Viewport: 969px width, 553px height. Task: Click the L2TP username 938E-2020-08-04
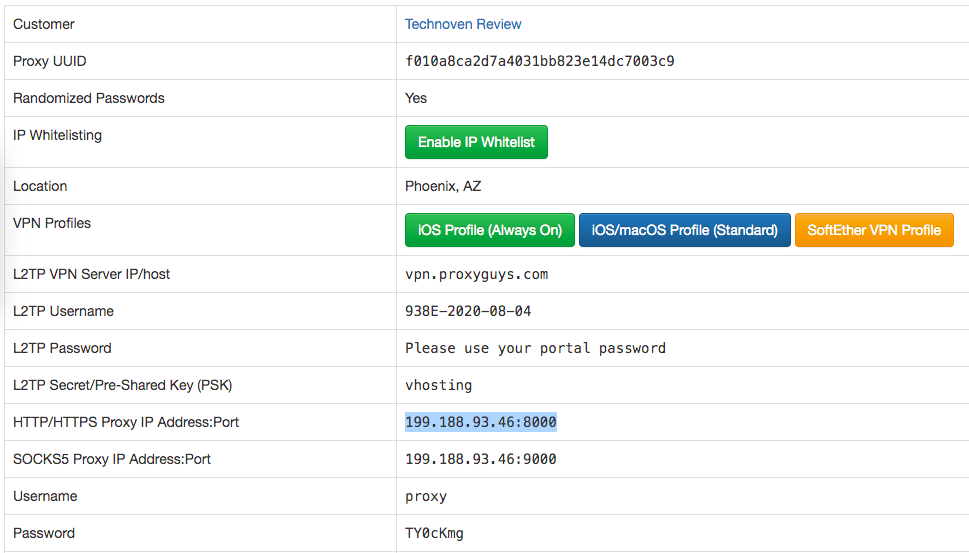pyautogui.click(x=468, y=311)
